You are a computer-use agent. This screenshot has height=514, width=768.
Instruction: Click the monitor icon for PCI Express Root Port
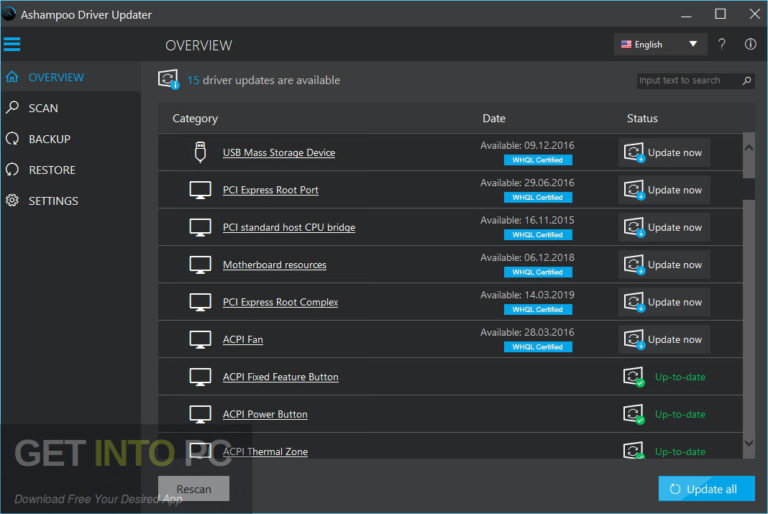200,190
